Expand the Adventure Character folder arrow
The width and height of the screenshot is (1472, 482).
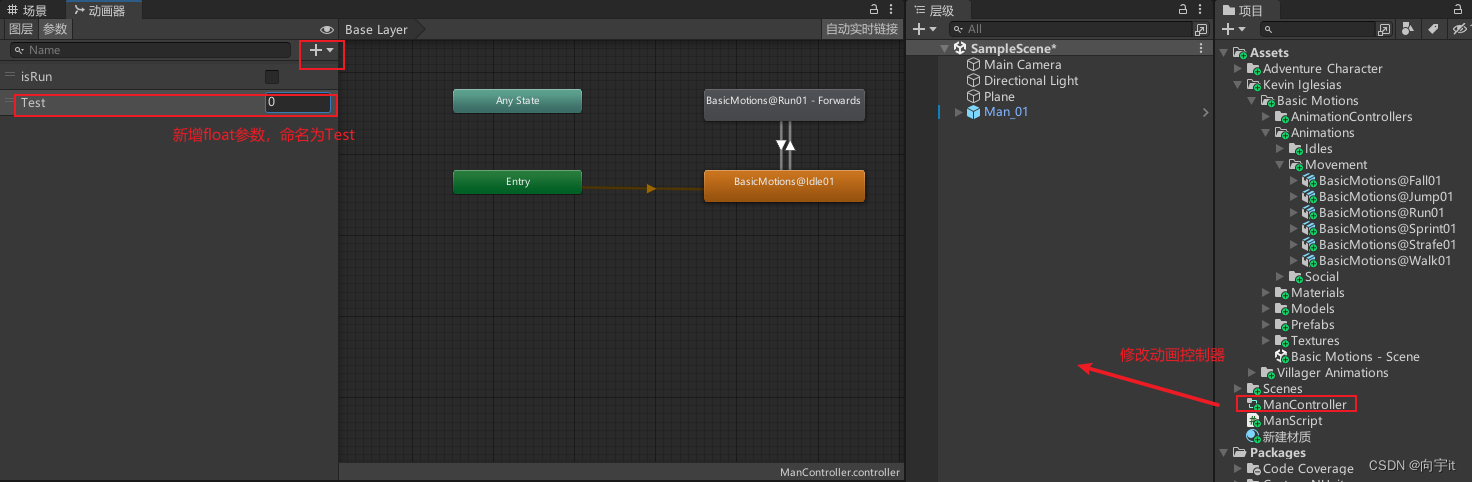1239,68
